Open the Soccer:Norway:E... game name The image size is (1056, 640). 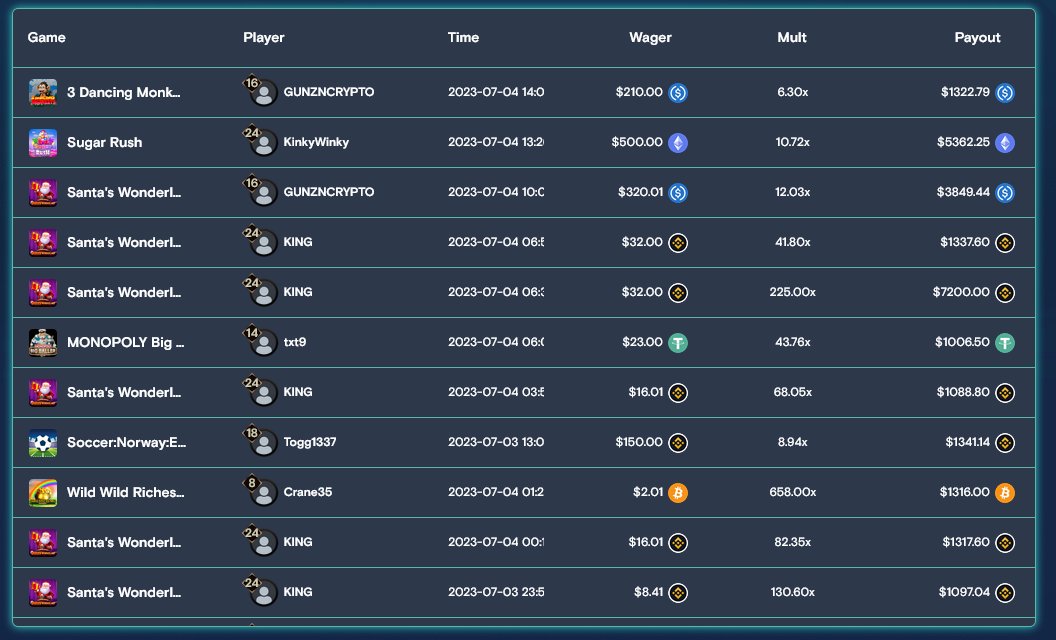pos(126,442)
